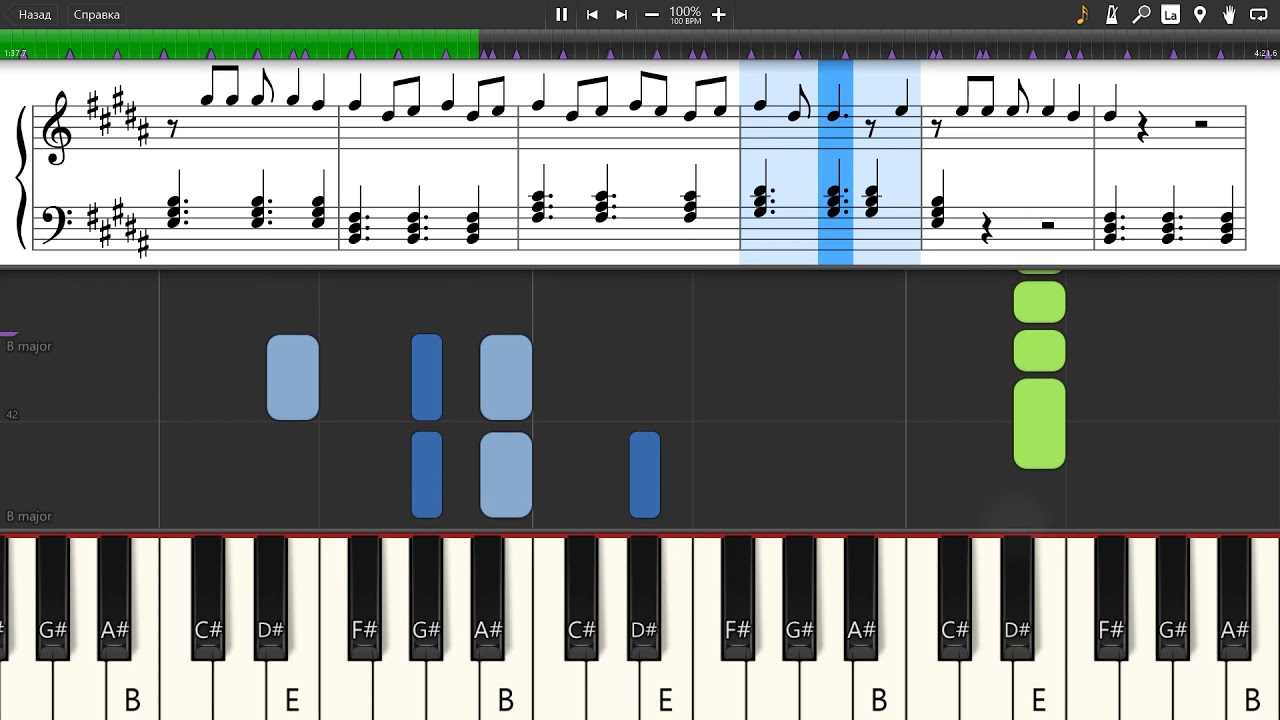This screenshot has width=1280, height=720.
Task: Play the first G# black key on the left
Action: coord(52,597)
